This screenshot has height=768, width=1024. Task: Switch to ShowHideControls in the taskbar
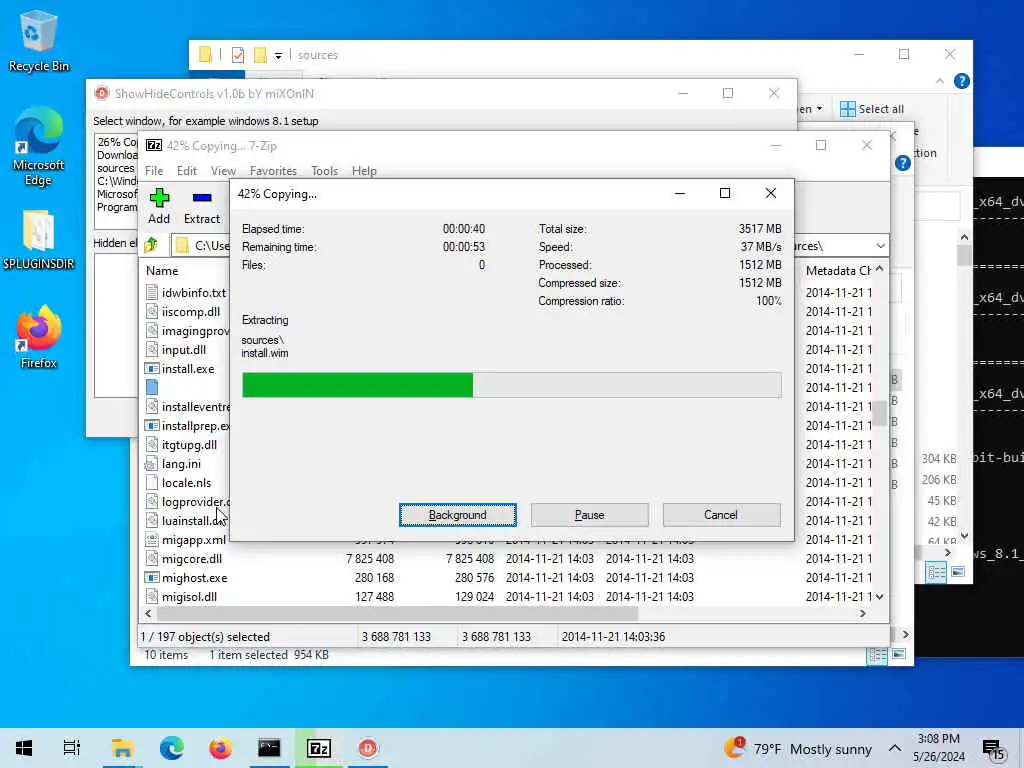point(368,748)
